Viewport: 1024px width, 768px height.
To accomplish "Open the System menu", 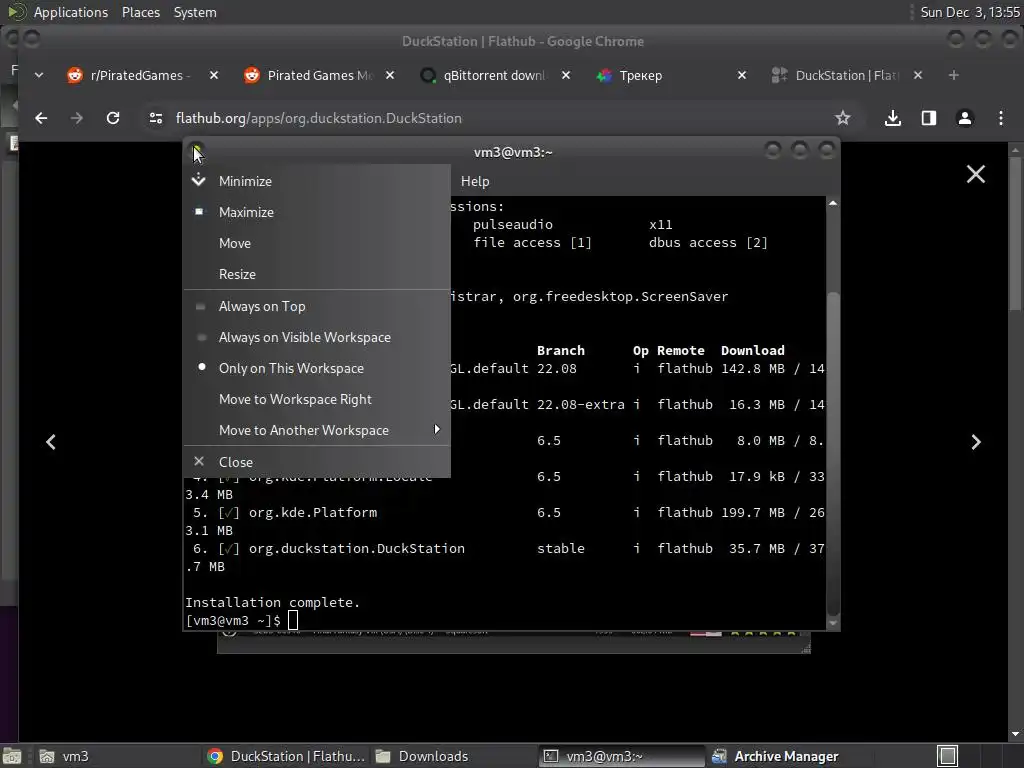I will [195, 12].
